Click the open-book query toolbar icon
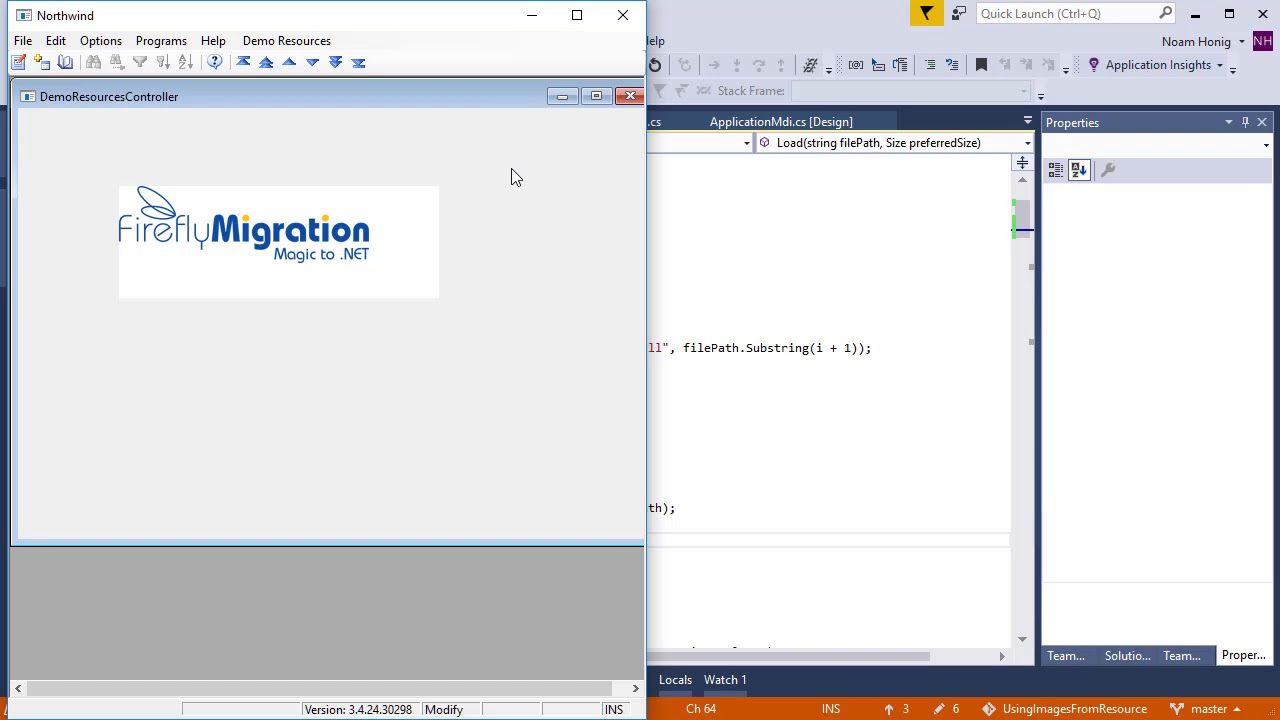The height and width of the screenshot is (720, 1280). tap(65, 62)
